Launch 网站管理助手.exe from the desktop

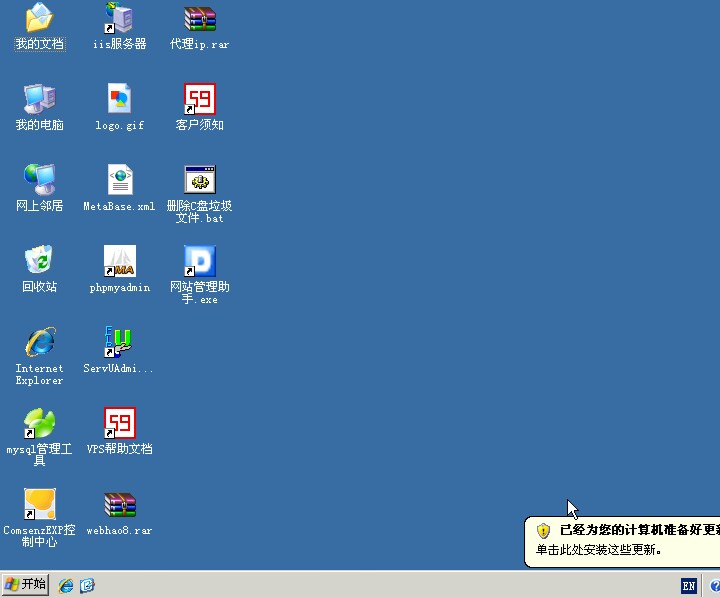tap(200, 262)
